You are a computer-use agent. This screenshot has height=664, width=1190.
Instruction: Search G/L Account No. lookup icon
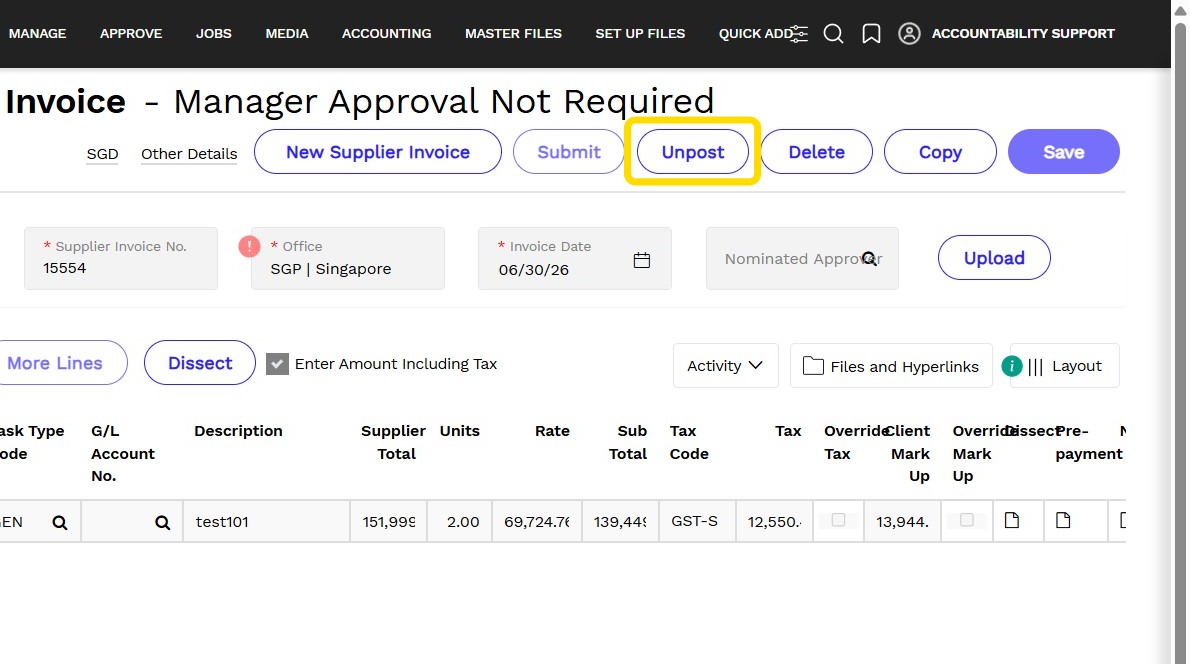pyautogui.click(x=162, y=522)
